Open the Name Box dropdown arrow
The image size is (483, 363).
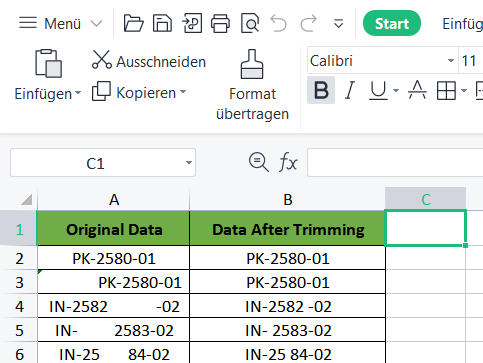(189, 163)
